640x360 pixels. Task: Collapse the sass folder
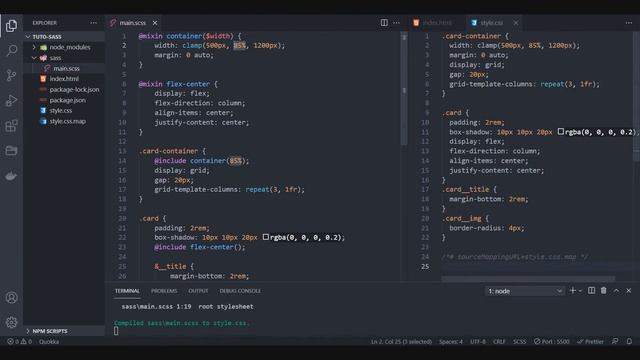(x=64, y=58)
